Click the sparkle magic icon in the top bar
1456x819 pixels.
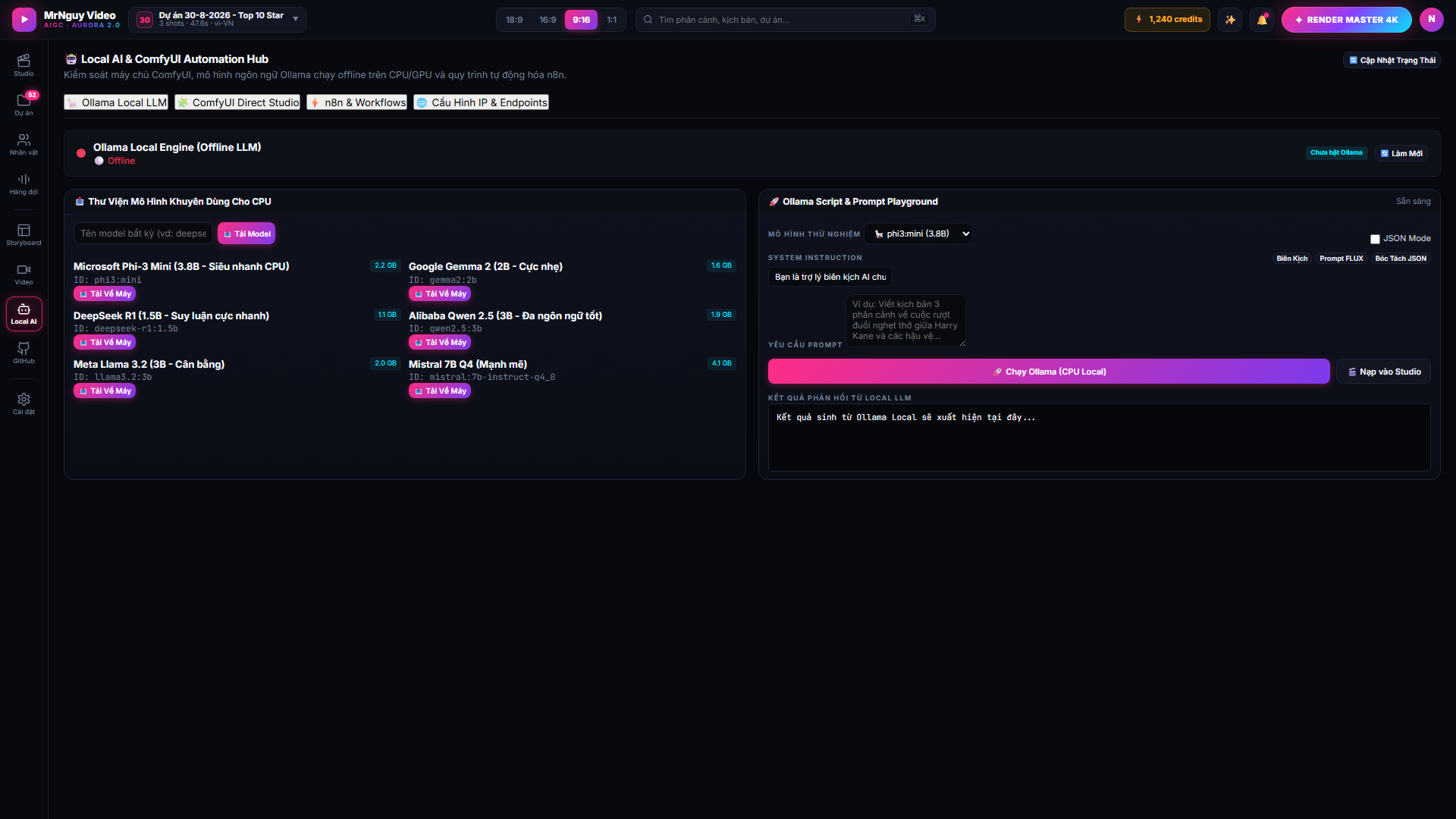click(1230, 20)
